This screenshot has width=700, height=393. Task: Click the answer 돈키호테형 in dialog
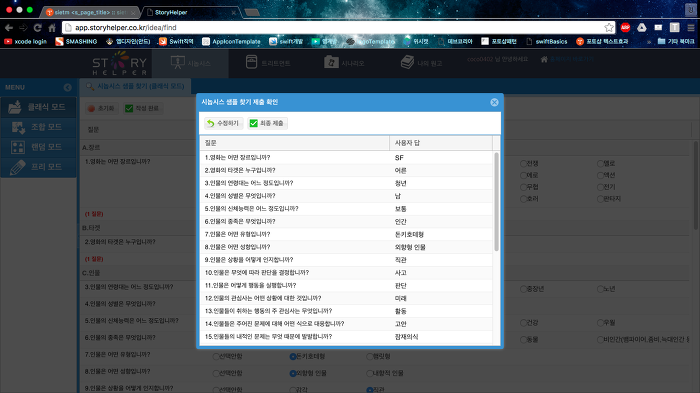click(x=409, y=234)
